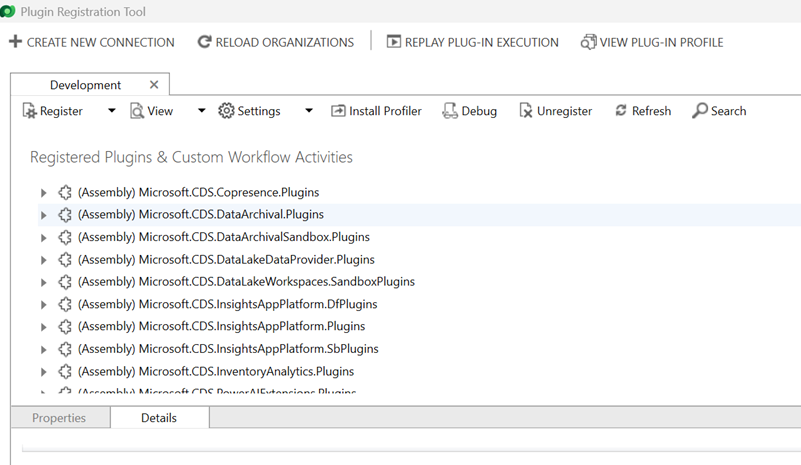Viewport: 801px width, 465px height.
Task: Click the Install Profiler text button
Action: (x=385, y=111)
